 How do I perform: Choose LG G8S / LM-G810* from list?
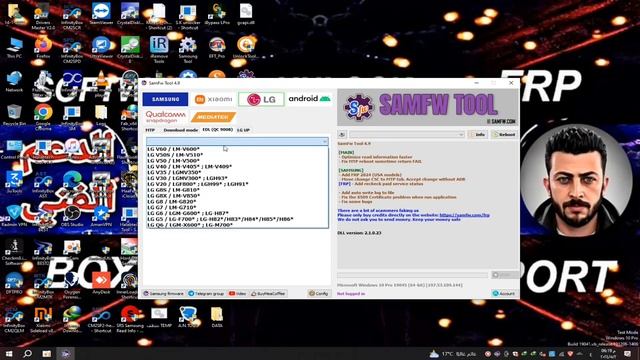pyautogui.click(x=237, y=190)
